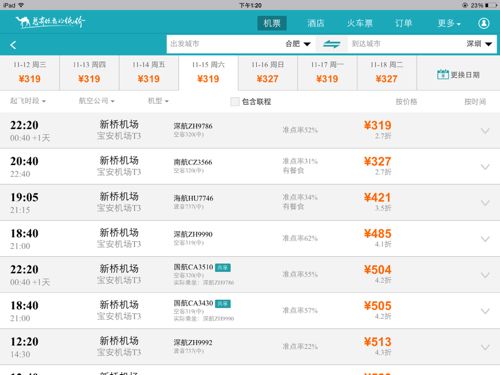This screenshot has width=500, height=375.
Task: Click the 共享 badge beside 国航CA3510
Action: [x=223, y=268]
